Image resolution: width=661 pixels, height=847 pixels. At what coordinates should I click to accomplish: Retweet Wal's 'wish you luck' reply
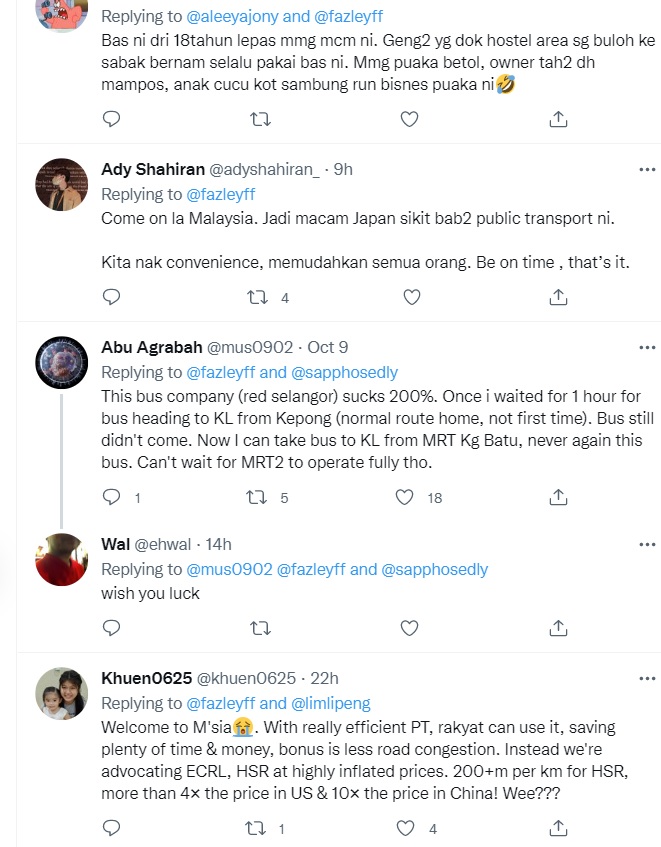(260, 628)
